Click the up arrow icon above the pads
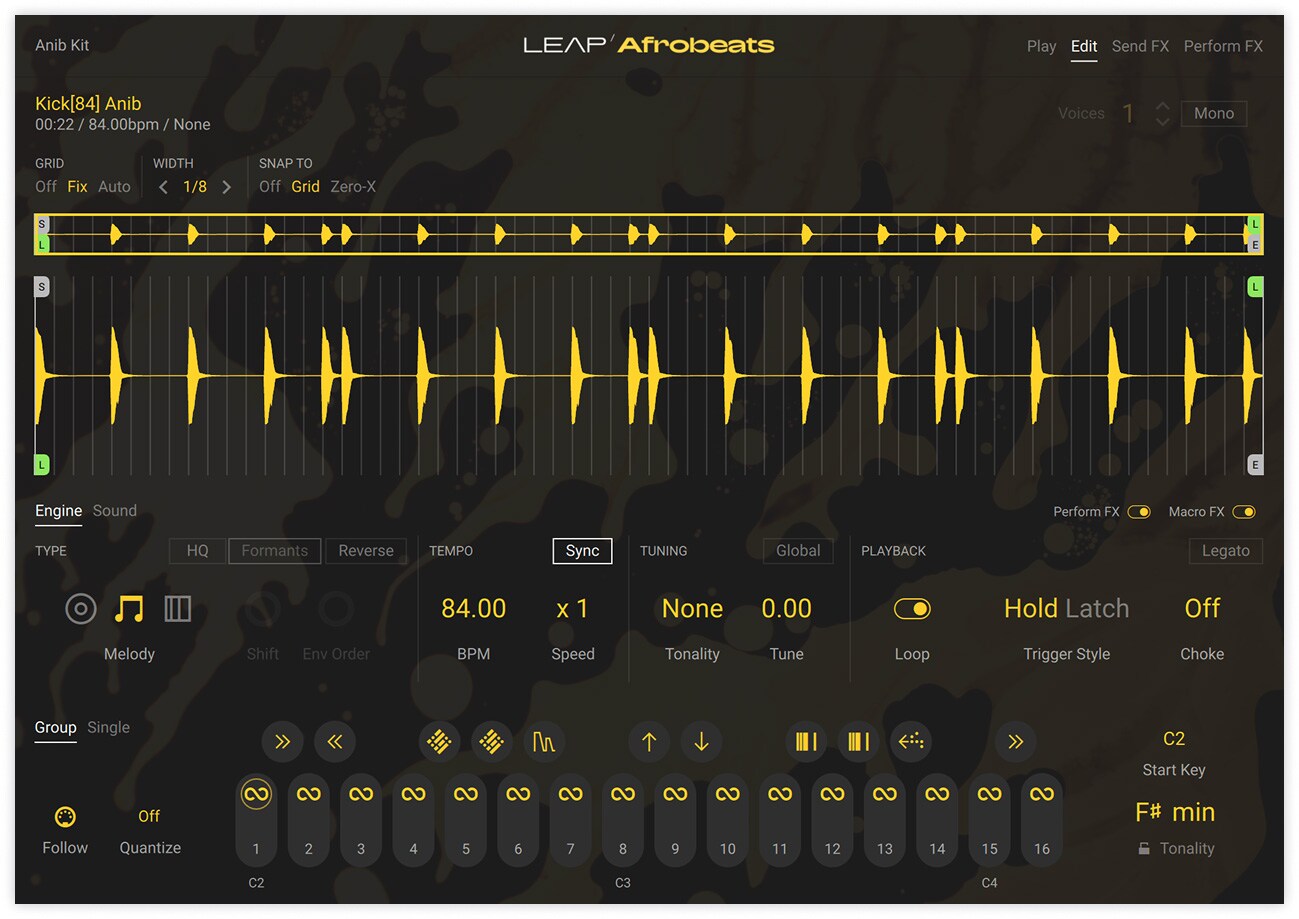Image resolution: width=1299 pixels, height=919 pixels. click(x=649, y=742)
